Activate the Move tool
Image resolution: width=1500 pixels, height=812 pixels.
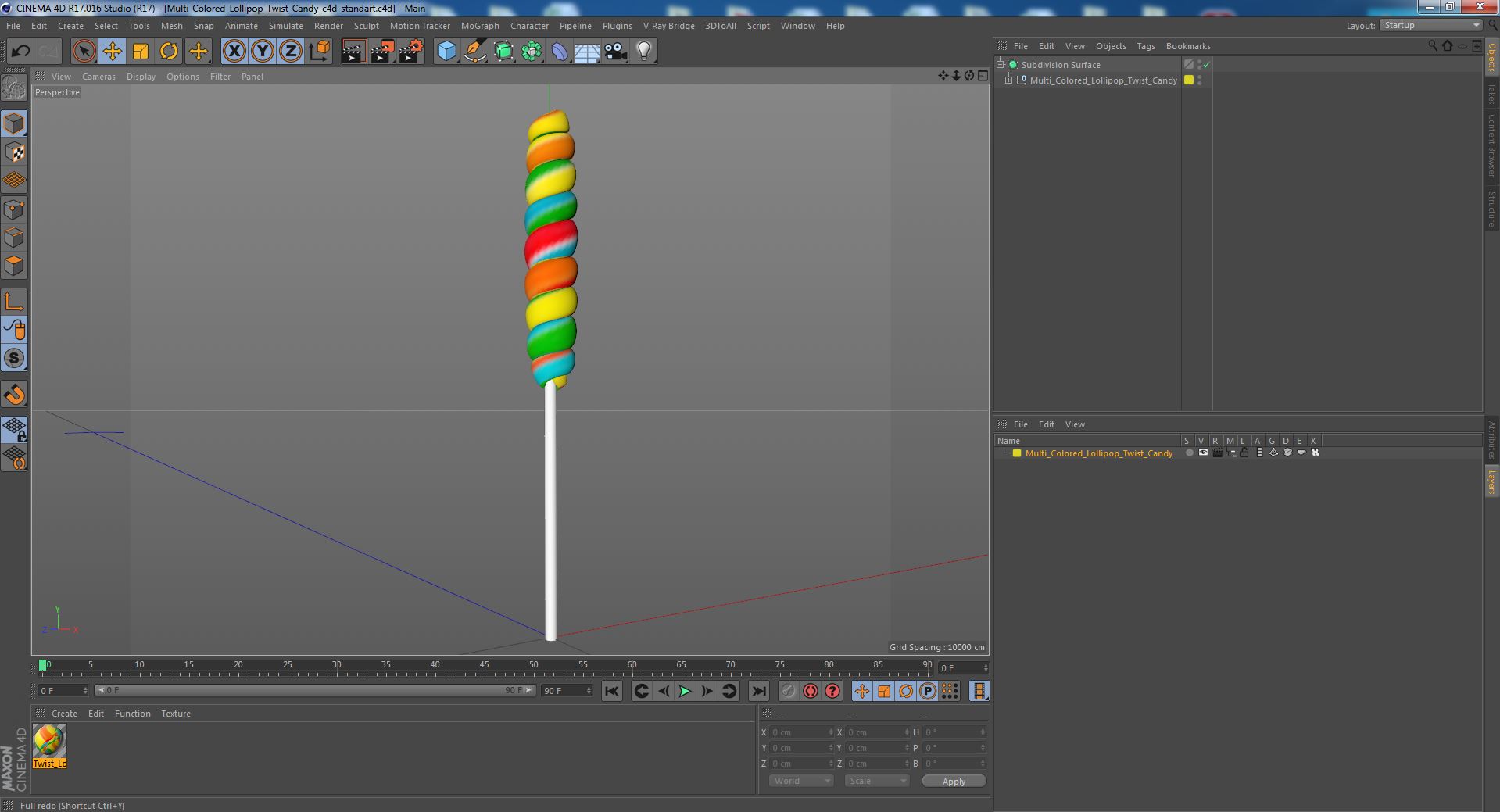click(x=112, y=52)
